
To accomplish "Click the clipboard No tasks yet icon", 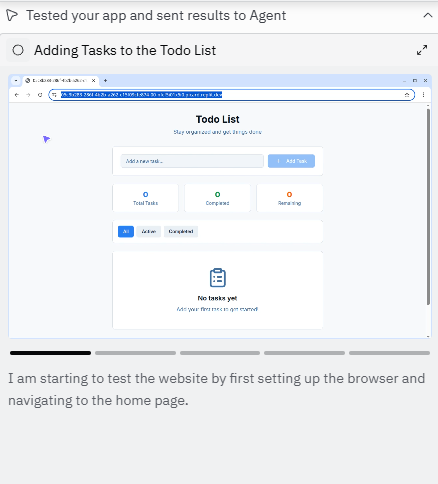I will tap(218, 277).
